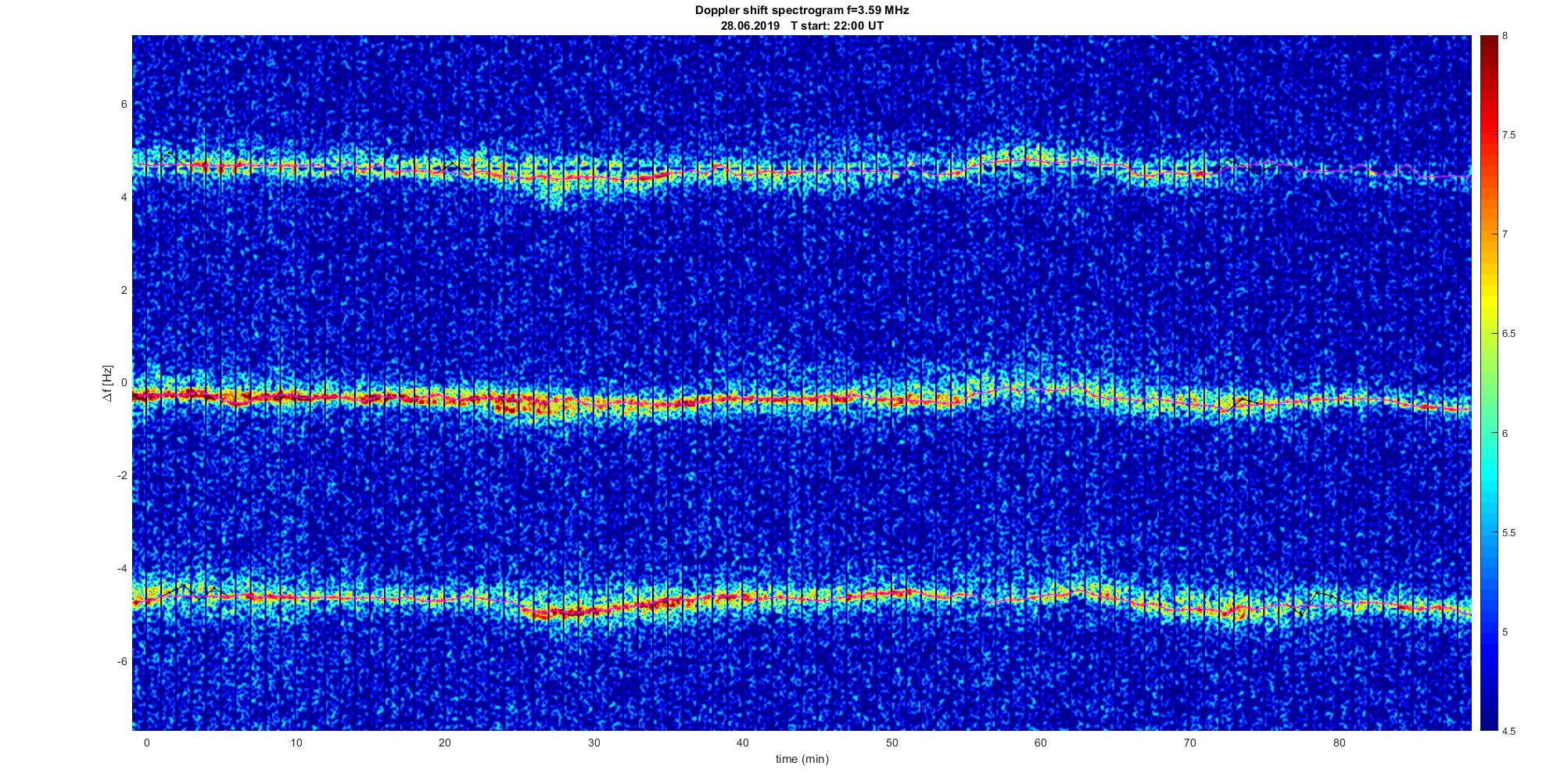This screenshot has height=784, width=1564.
Task: Click the x-axis tick label '10'
Action: (296, 743)
